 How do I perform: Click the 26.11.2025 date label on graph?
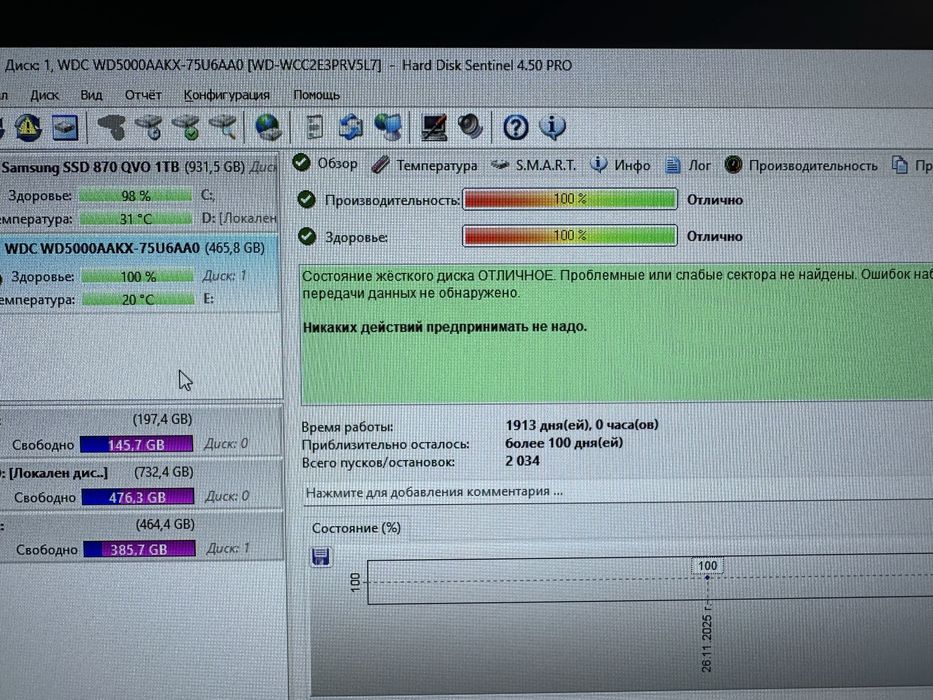point(706,642)
